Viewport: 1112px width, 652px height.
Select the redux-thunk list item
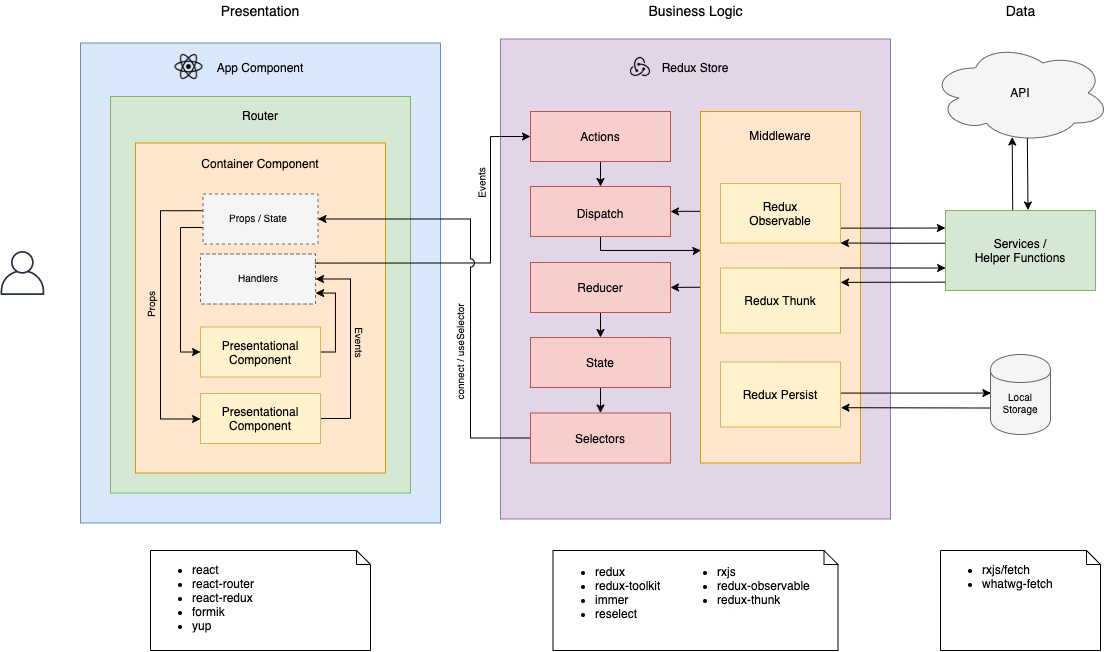tap(748, 600)
